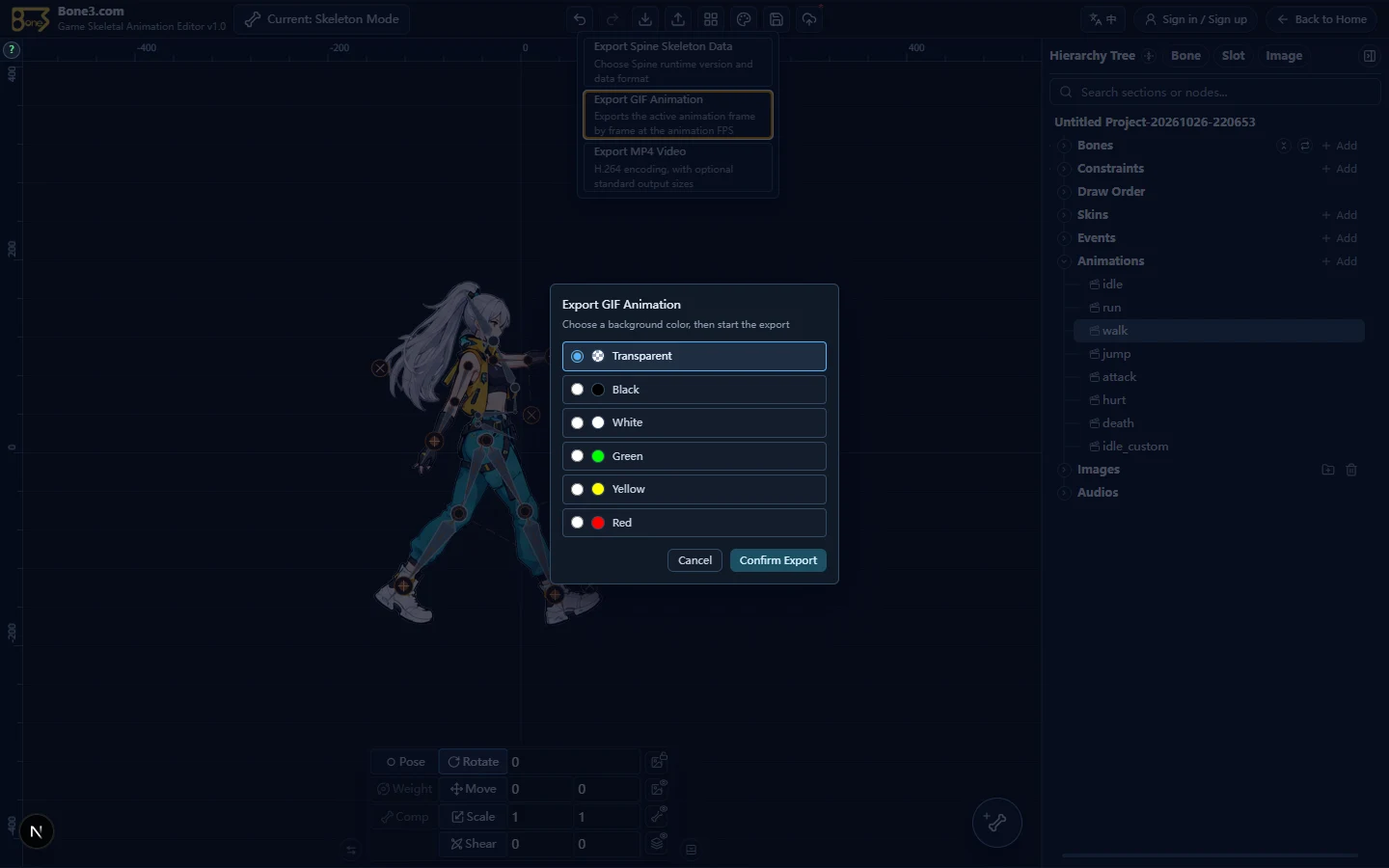1389x868 pixels.
Task: Click the image lock icon beside Rotate field
Action: pos(658,762)
